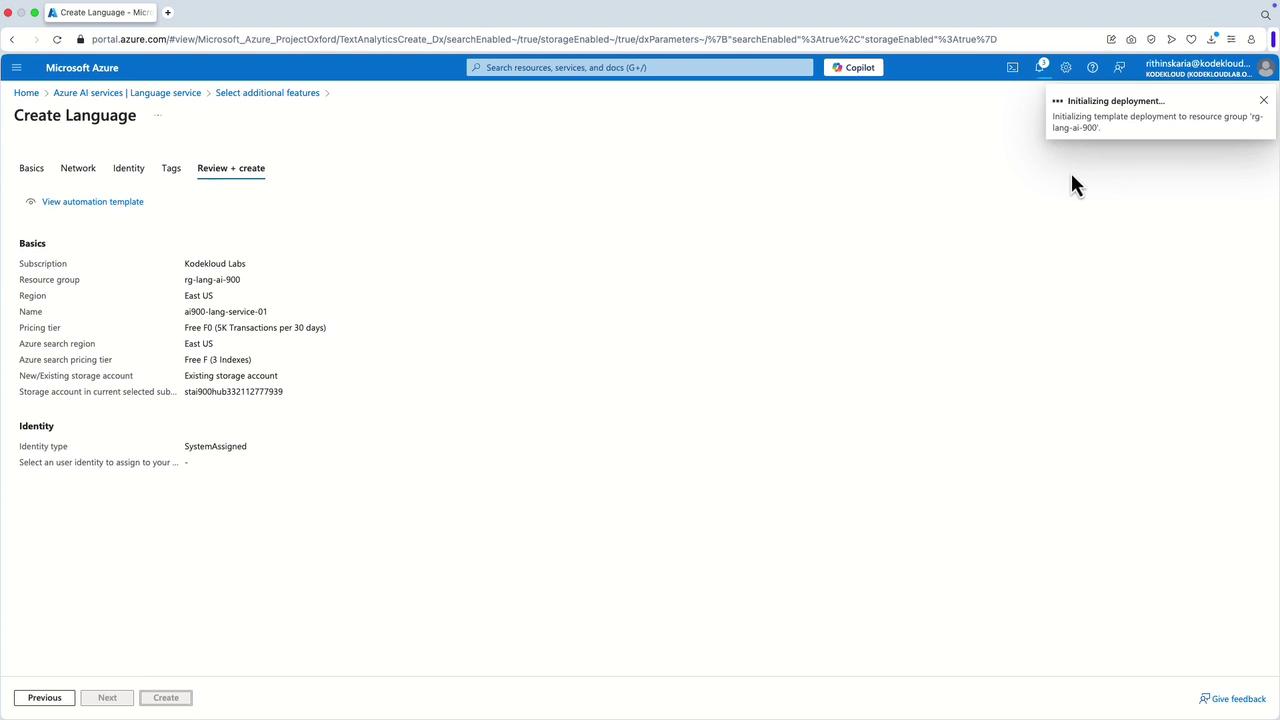This screenshot has width=1280, height=720.
Task: Open Azure AI services | Language service breadcrumb
Action: click(x=127, y=93)
